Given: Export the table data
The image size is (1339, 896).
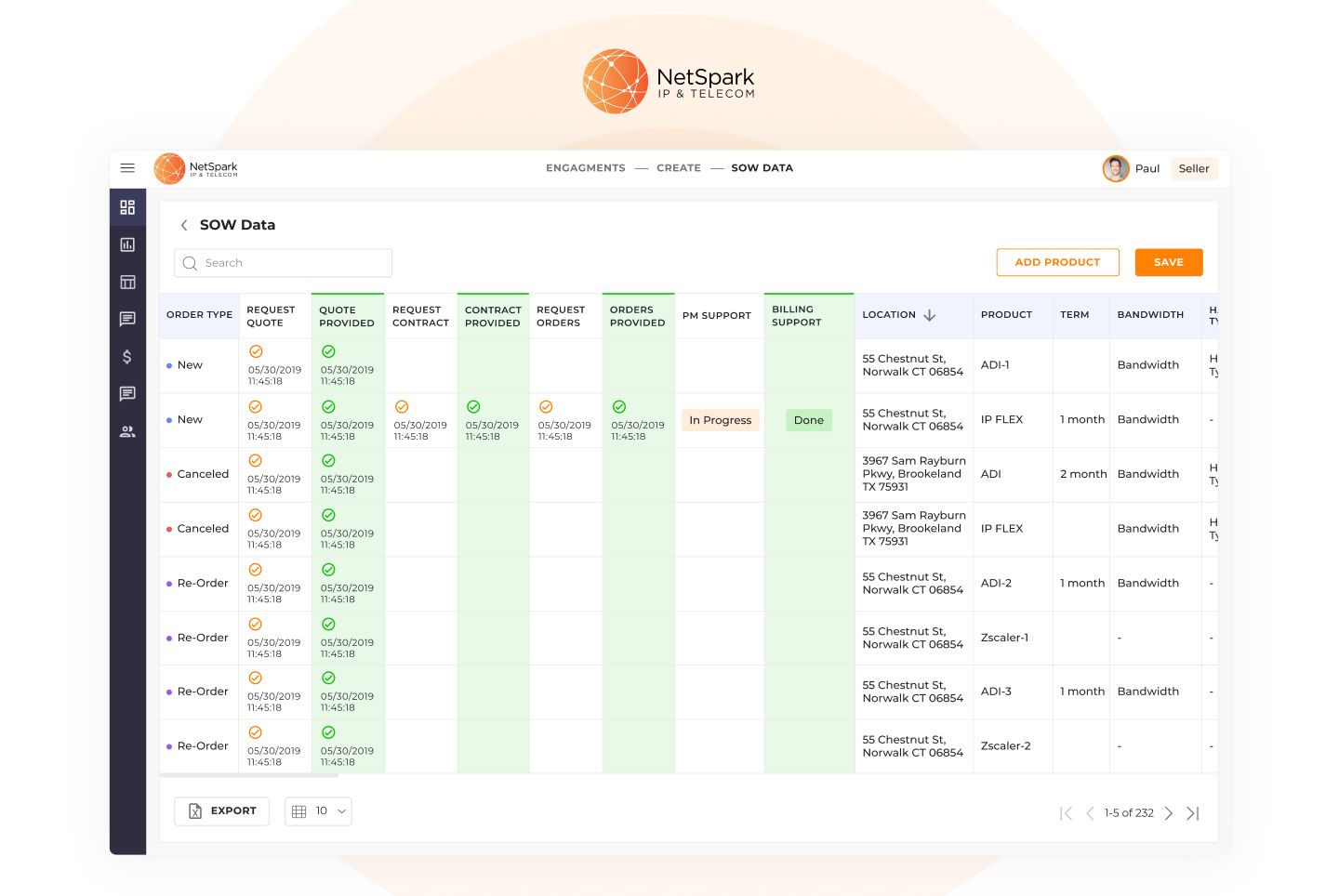Looking at the screenshot, I should [222, 811].
